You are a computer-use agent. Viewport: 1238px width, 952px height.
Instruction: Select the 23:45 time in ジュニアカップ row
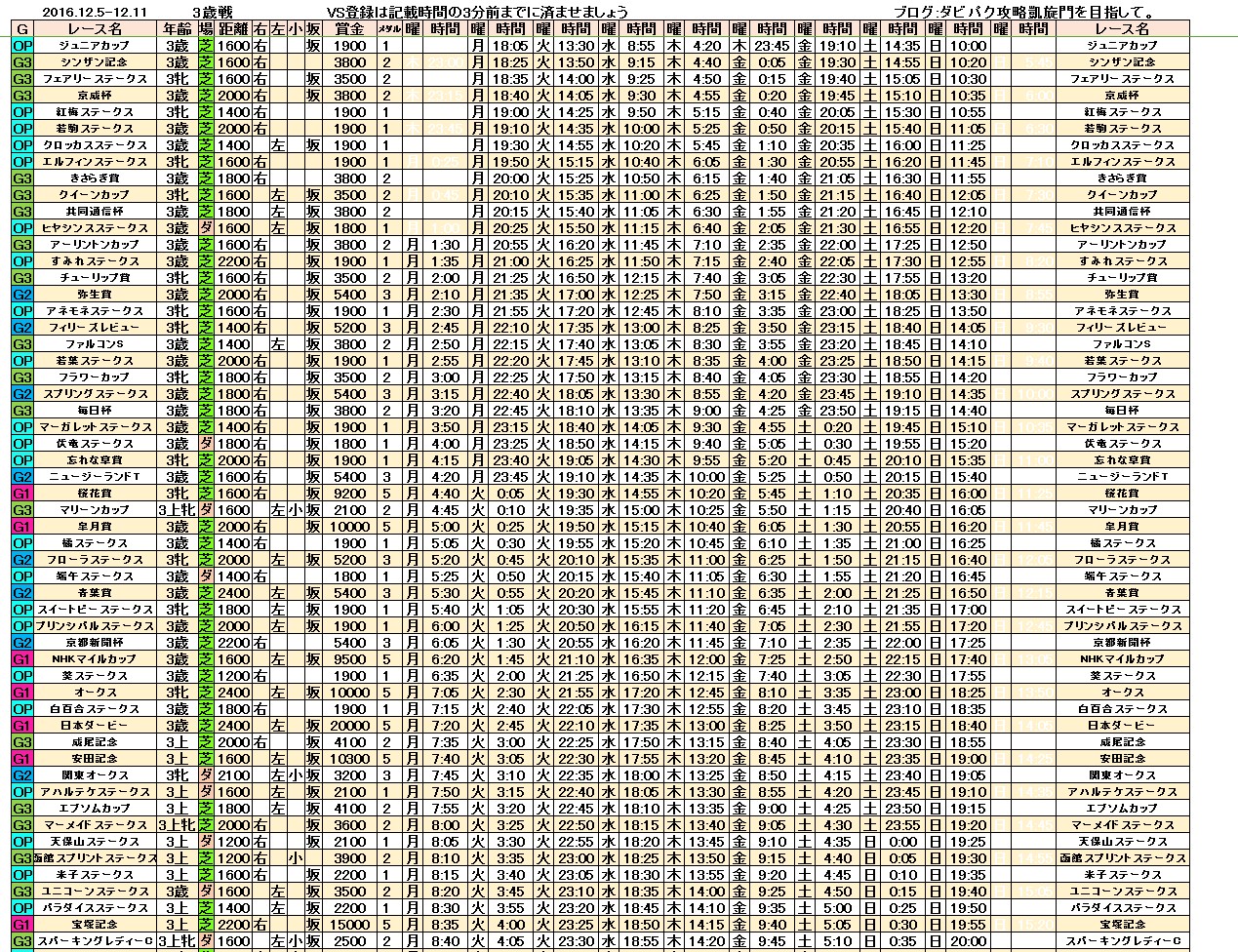(x=771, y=46)
